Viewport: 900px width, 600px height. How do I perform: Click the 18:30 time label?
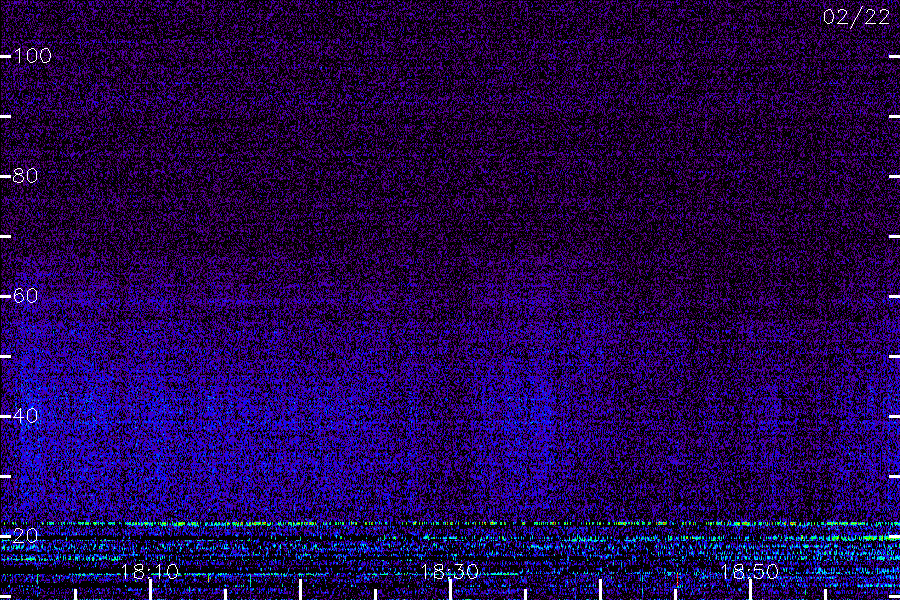[x=449, y=572]
